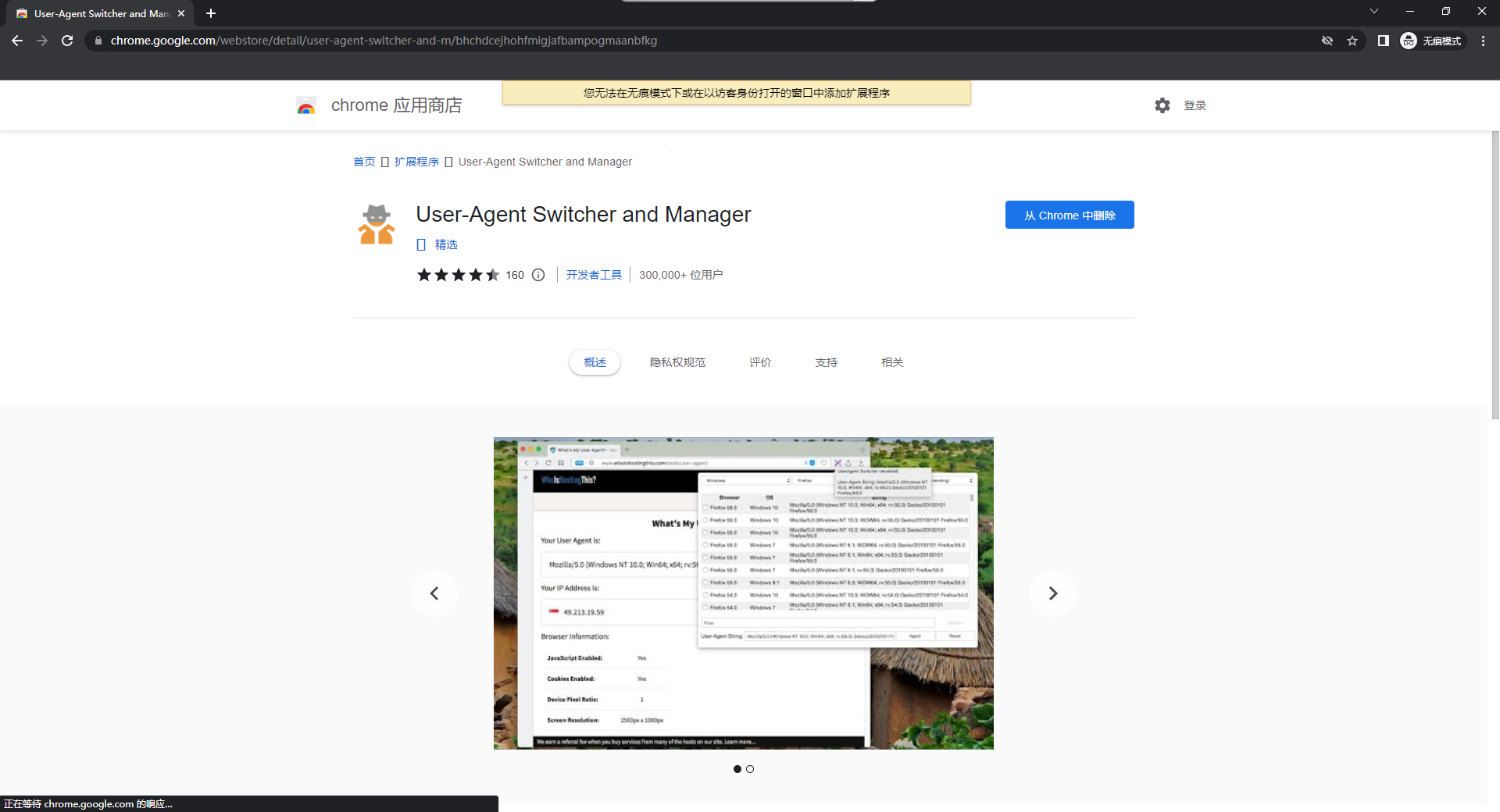Click the Chrome Web Store rainbow logo
1500x812 pixels.
(x=306, y=105)
